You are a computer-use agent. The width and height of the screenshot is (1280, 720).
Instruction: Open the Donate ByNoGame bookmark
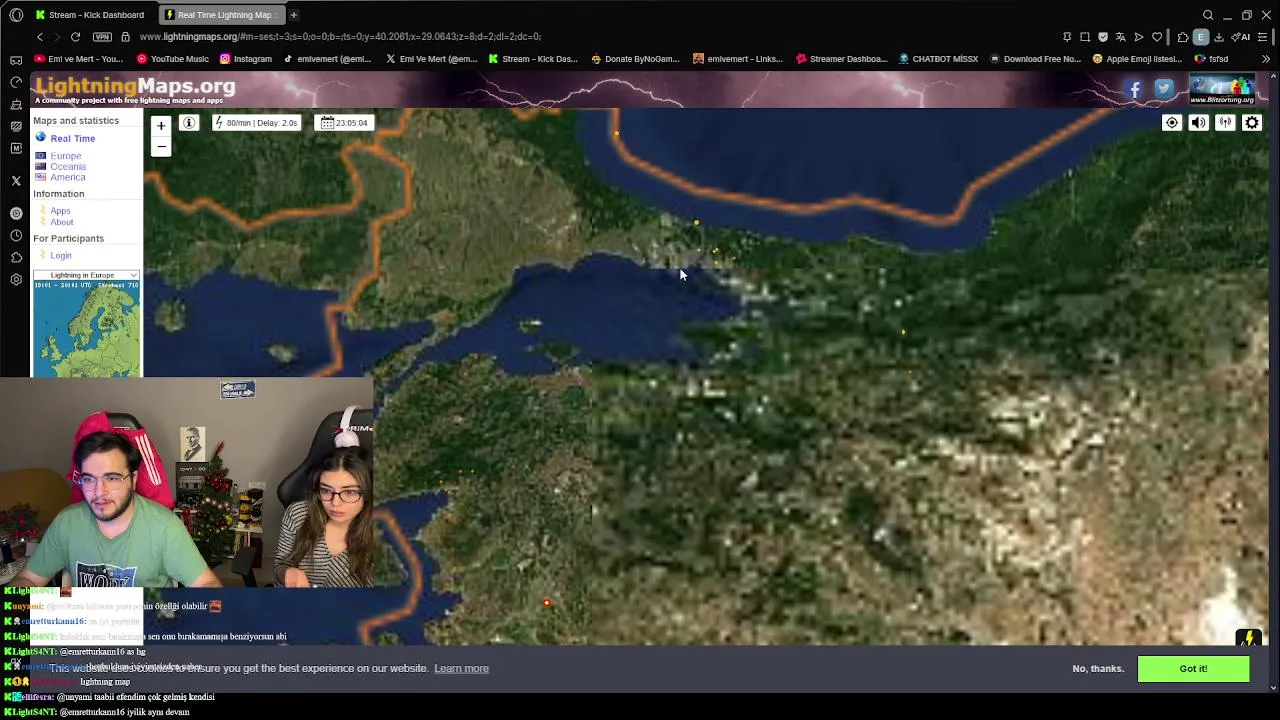[635, 59]
